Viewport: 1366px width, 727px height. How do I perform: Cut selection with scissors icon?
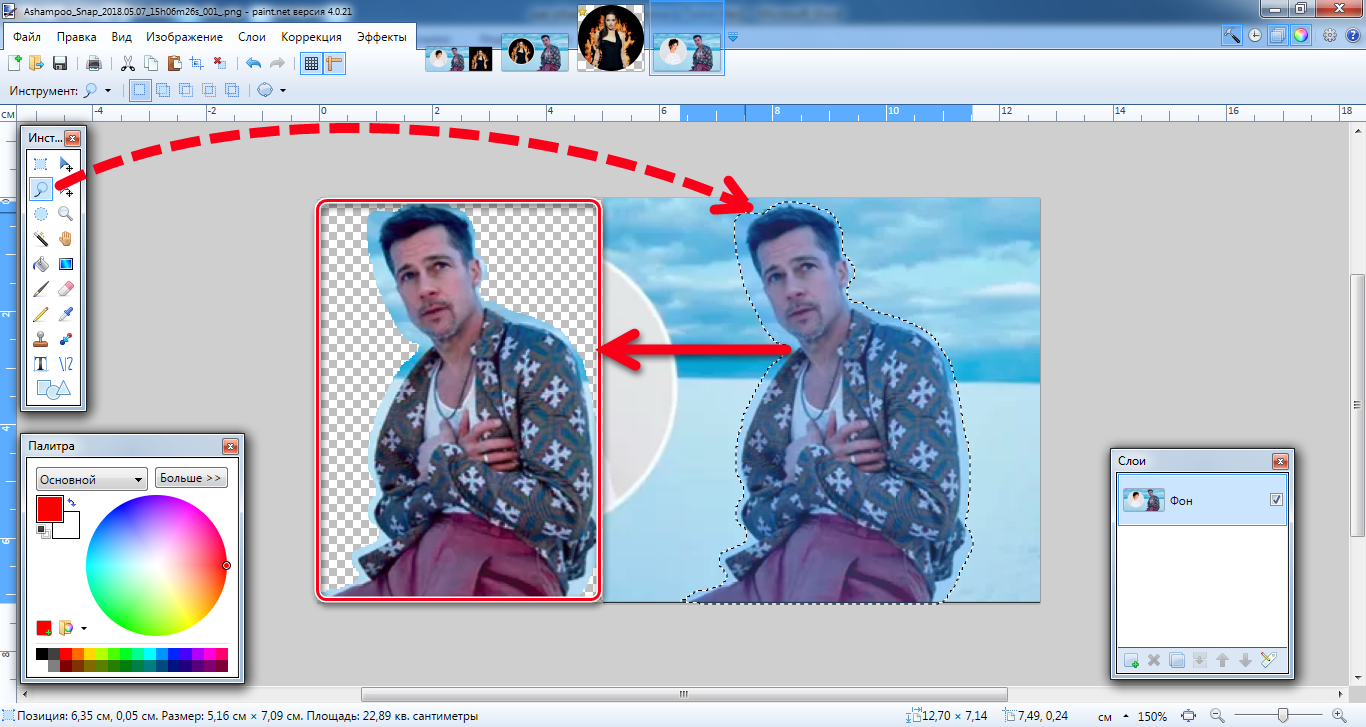pyautogui.click(x=128, y=63)
